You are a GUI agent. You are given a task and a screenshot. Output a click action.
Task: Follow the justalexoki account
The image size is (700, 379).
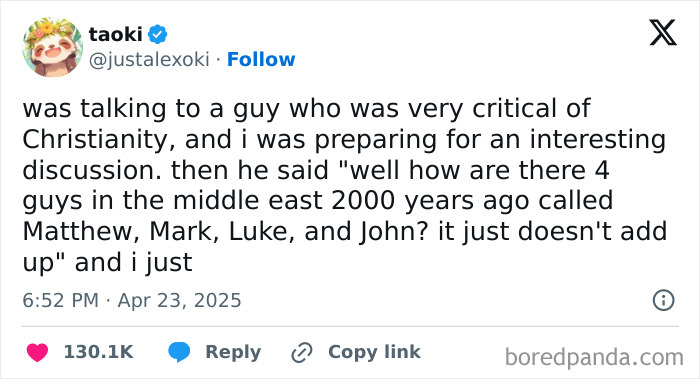(261, 59)
